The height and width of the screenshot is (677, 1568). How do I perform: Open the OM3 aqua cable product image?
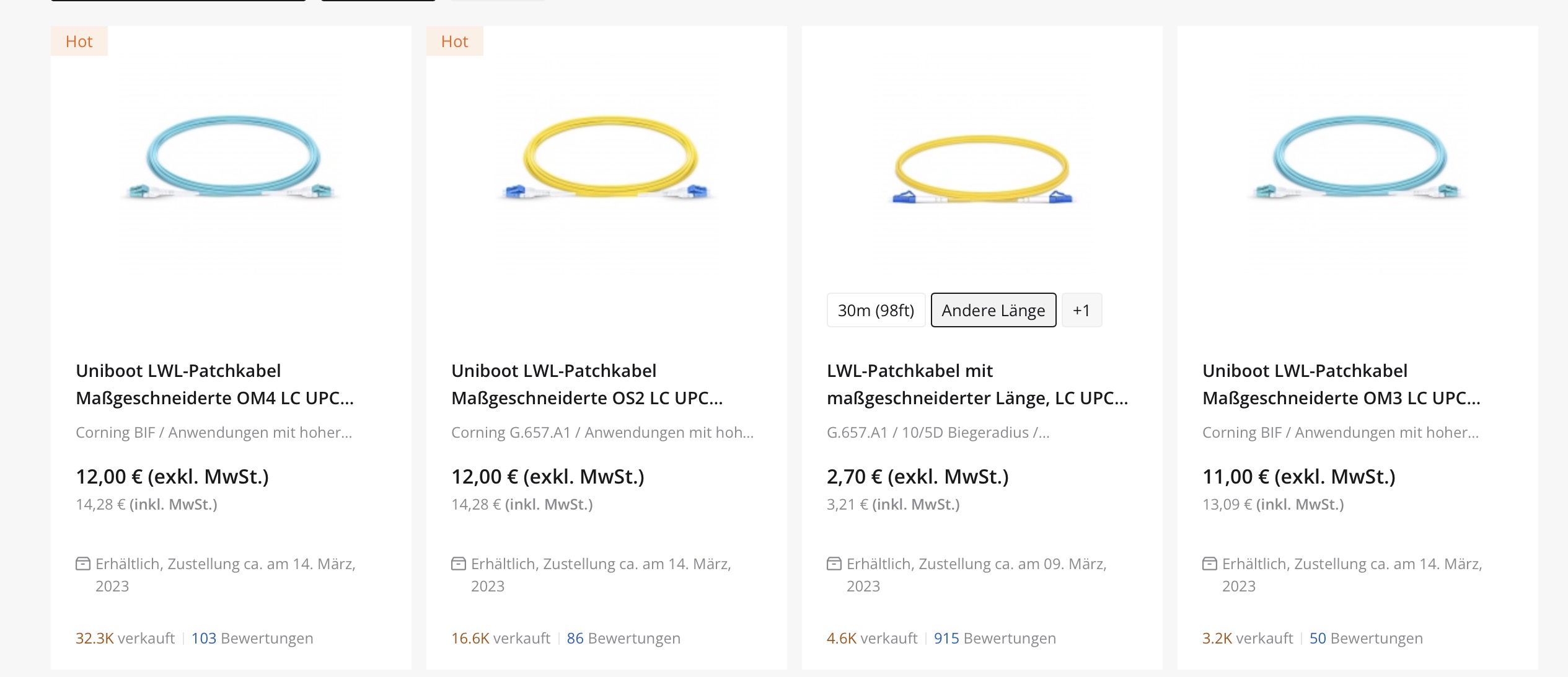coord(1358,158)
